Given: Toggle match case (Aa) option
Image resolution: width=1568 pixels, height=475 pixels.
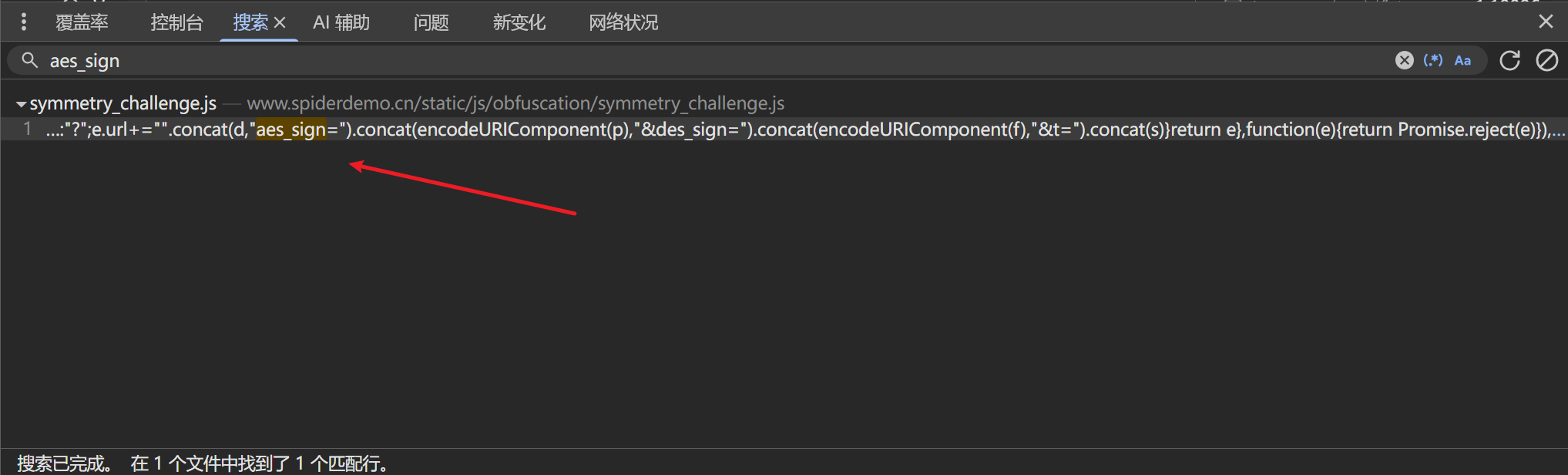Looking at the screenshot, I should tap(1462, 60).
